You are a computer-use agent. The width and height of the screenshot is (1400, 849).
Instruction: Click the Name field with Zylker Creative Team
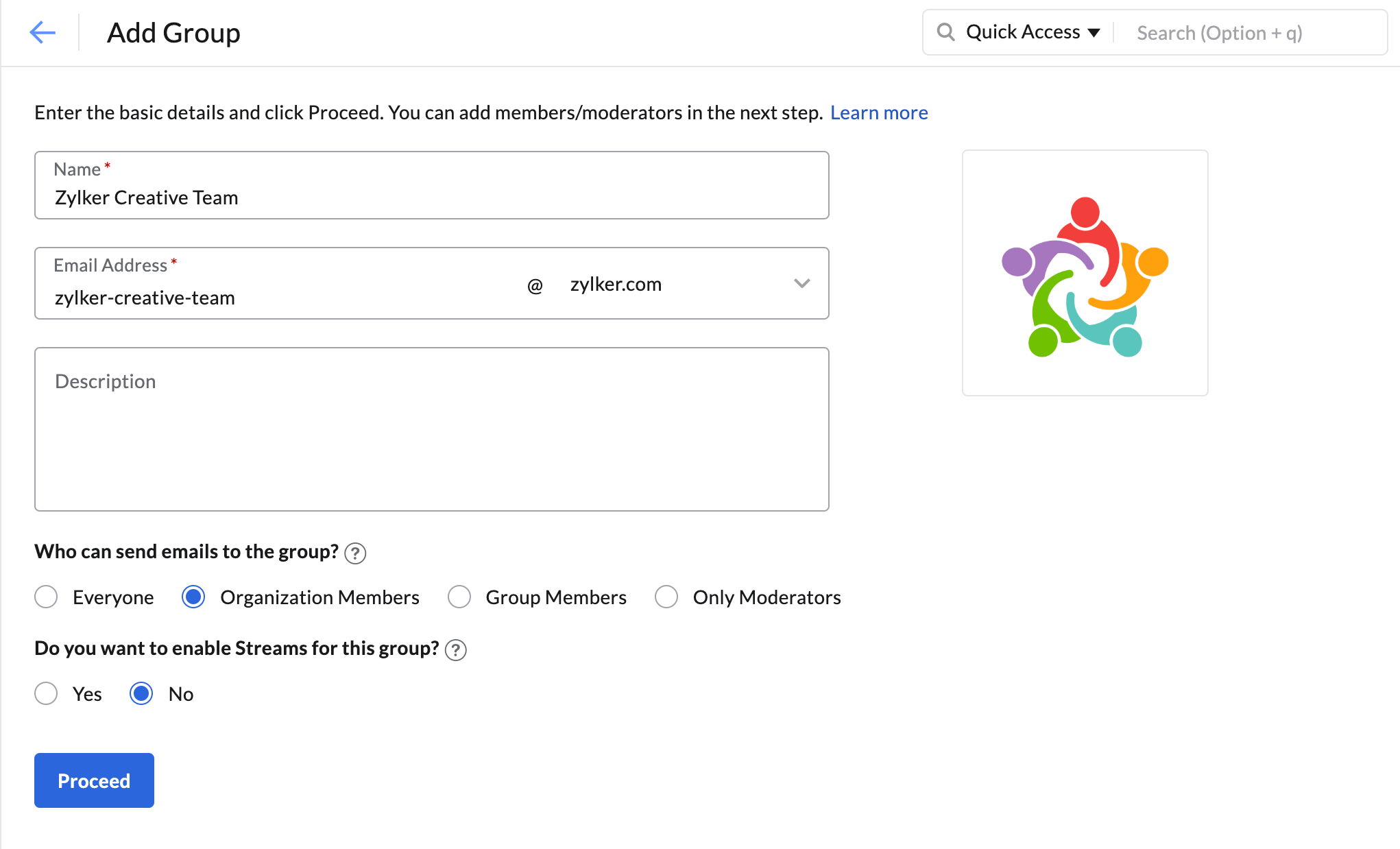point(432,185)
